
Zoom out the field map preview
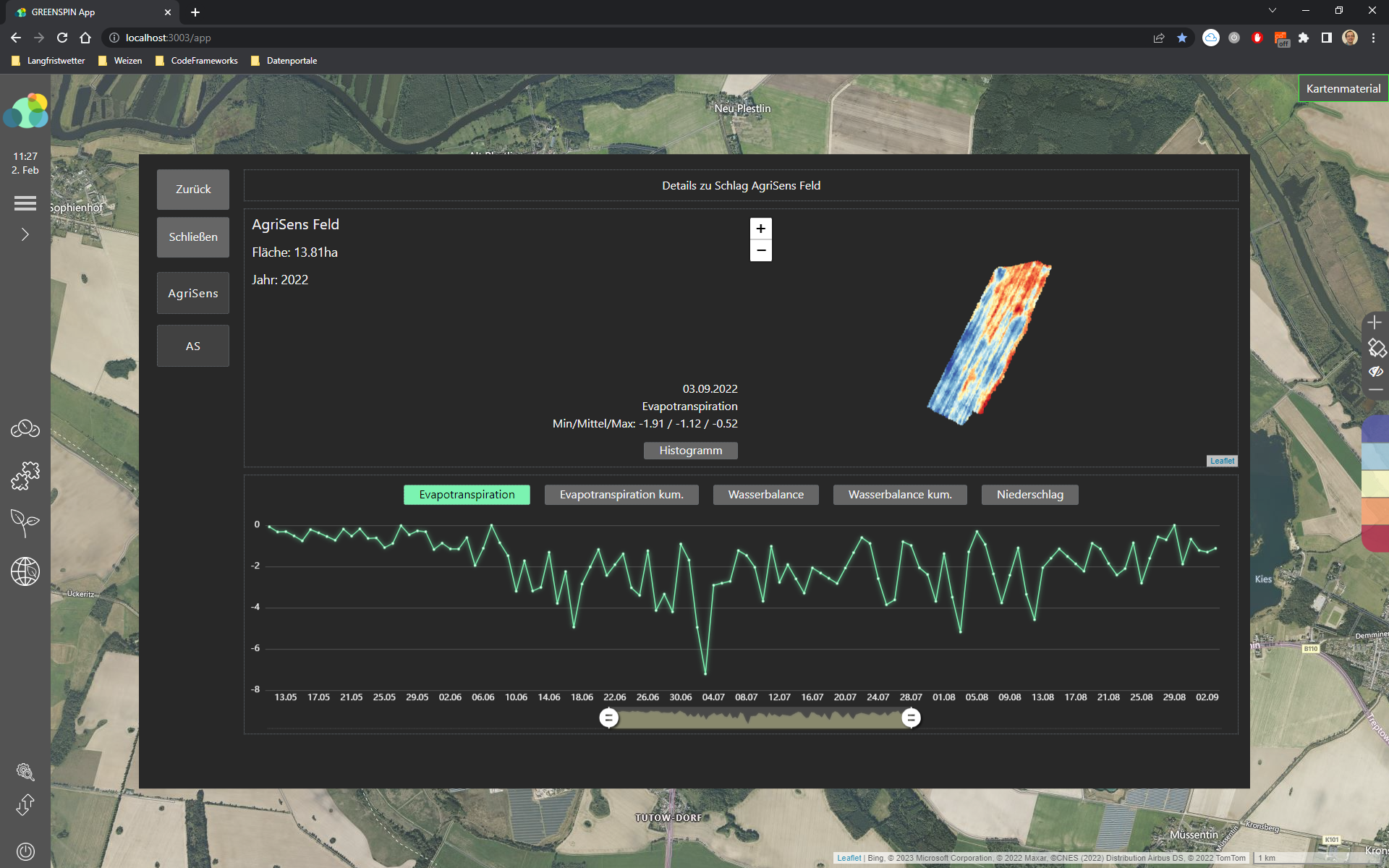tap(760, 250)
